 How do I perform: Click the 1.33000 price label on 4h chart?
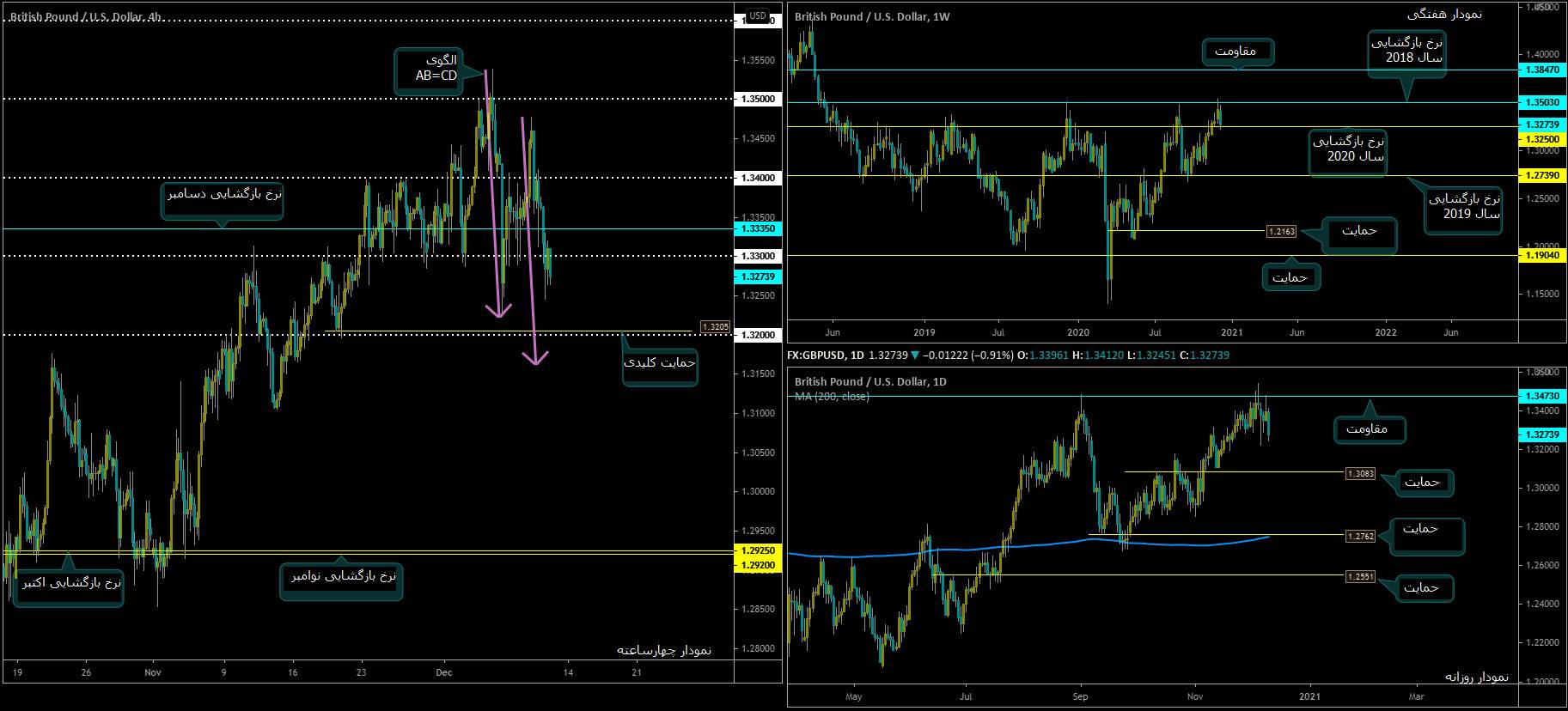tap(757, 256)
